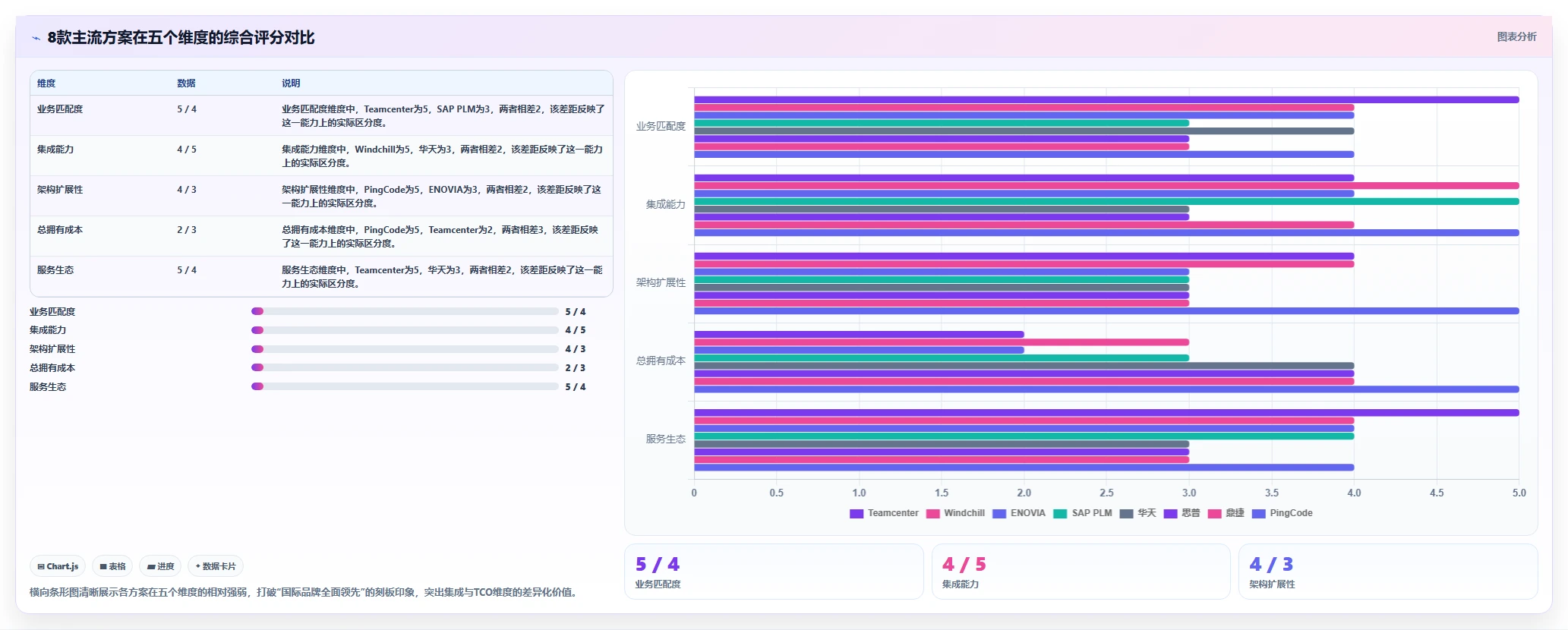1568x630 pixels.
Task: Toggle the Windchill legend entry
Action: point(955,513)
